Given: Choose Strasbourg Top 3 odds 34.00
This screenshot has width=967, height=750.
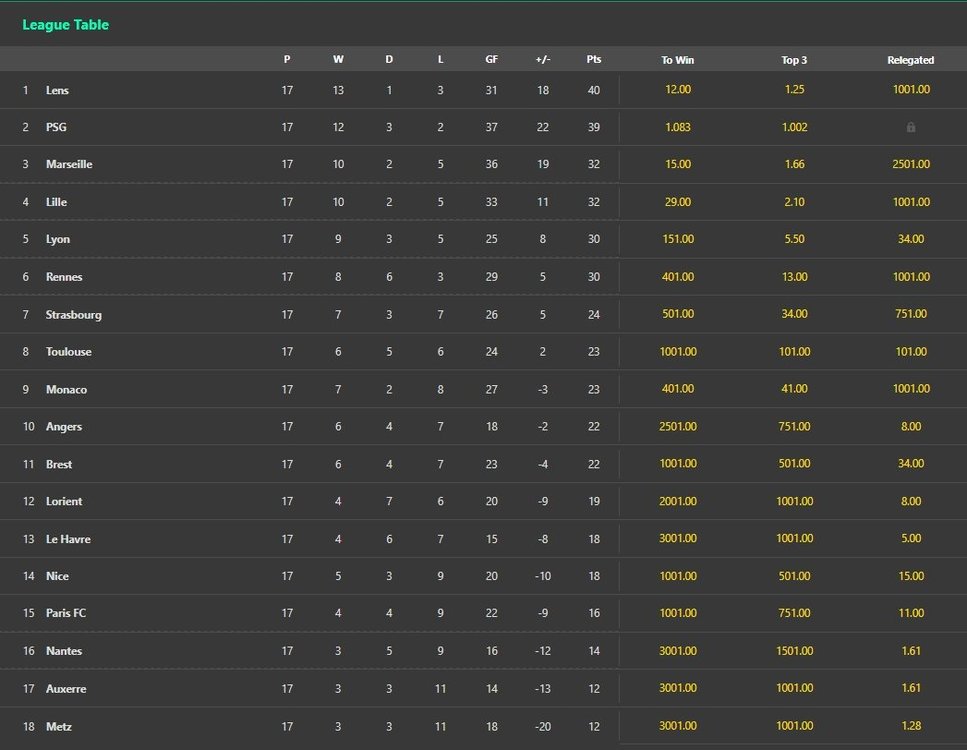Looking at the screenshot, I should (794, 314).
